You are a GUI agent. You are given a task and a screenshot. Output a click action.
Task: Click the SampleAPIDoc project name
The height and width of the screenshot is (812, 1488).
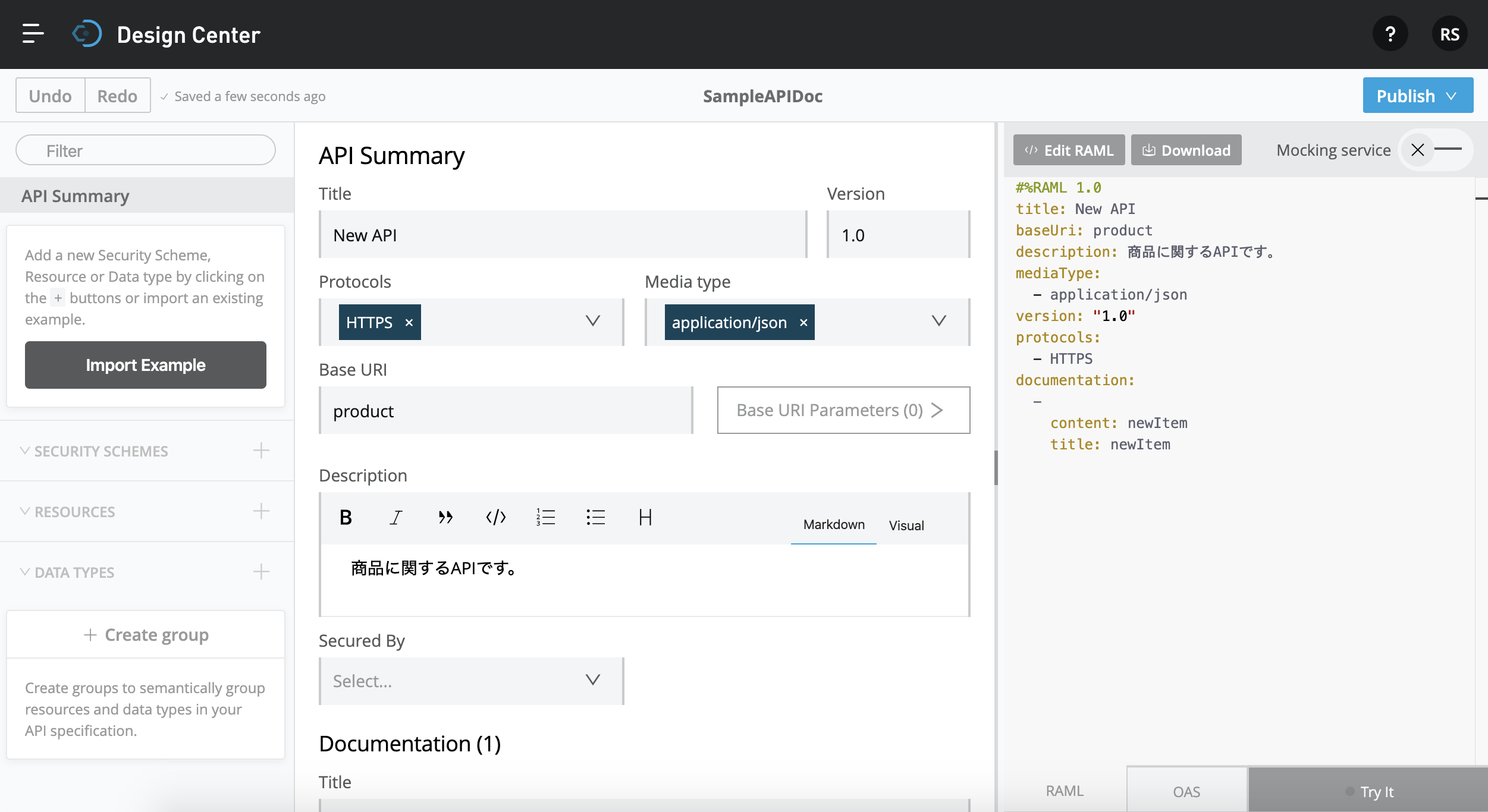pyautogui.click(x=762, y=96)
